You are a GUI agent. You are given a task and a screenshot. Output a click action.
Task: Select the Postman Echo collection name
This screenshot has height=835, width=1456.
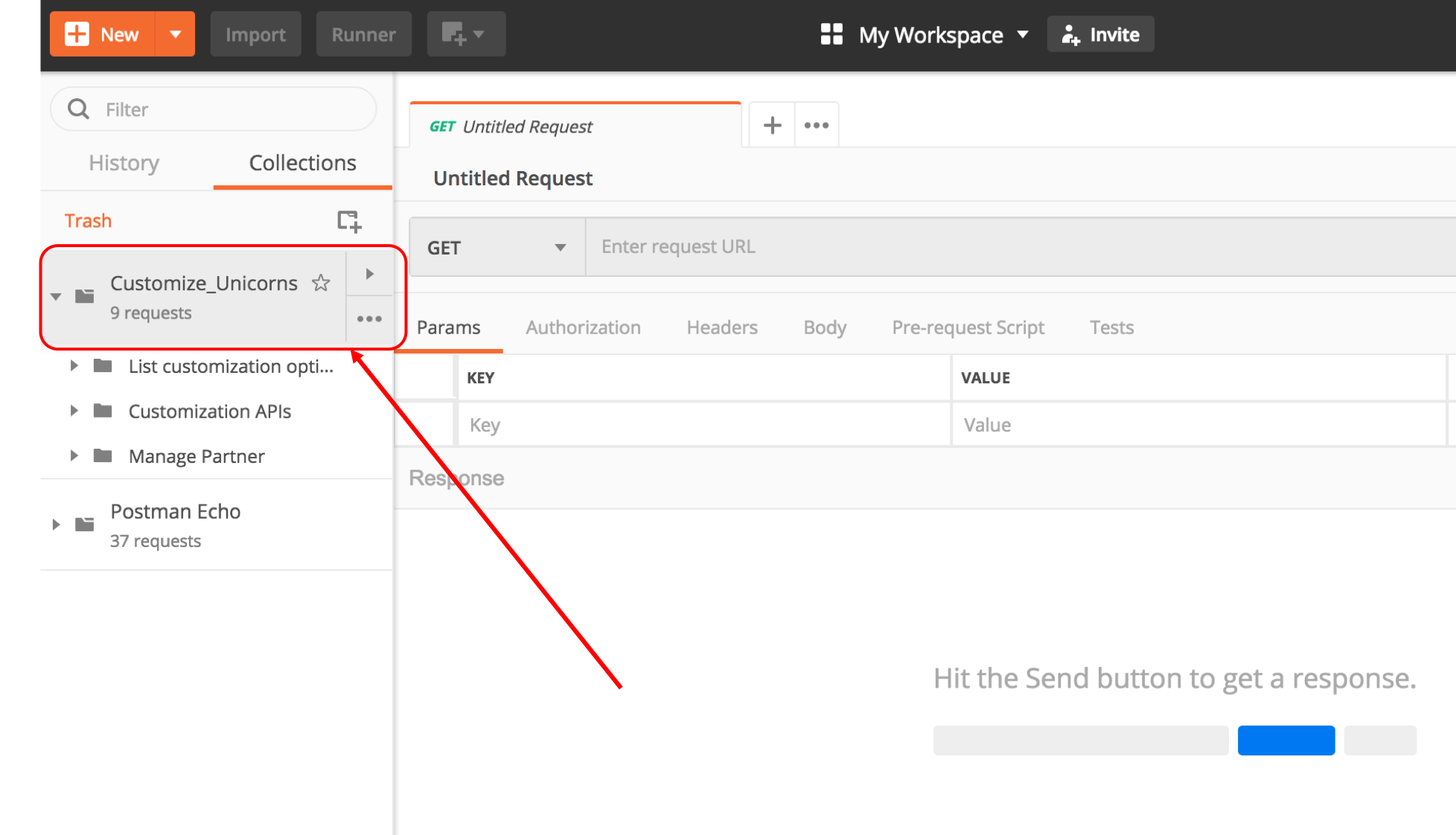(176, 512)
